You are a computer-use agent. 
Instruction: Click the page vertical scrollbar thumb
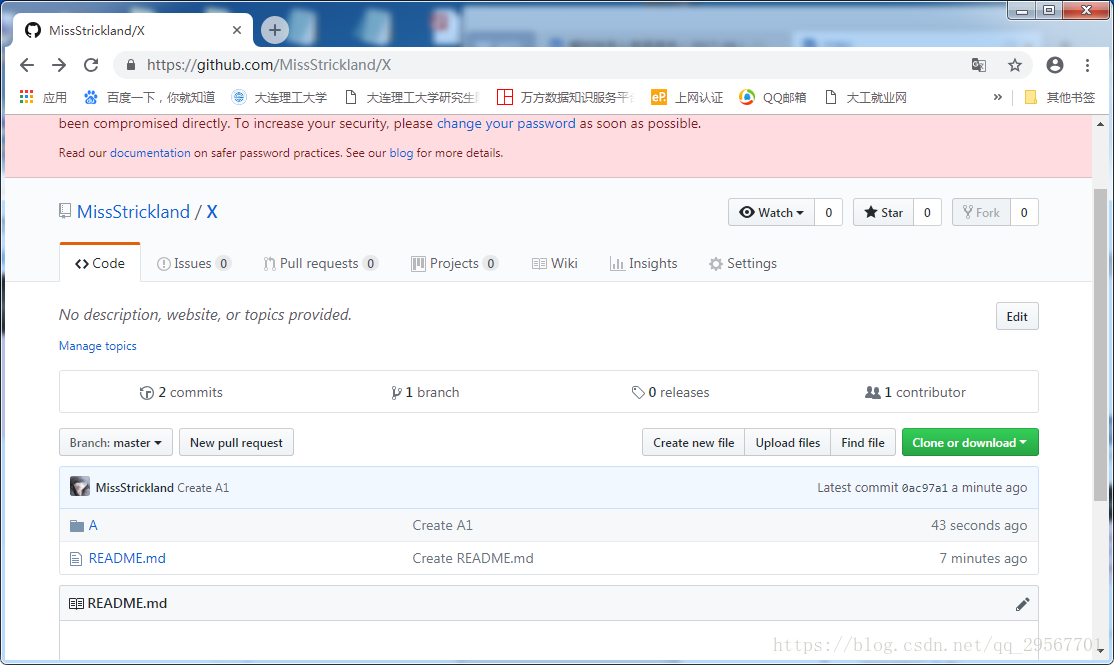pos(1100,345)
